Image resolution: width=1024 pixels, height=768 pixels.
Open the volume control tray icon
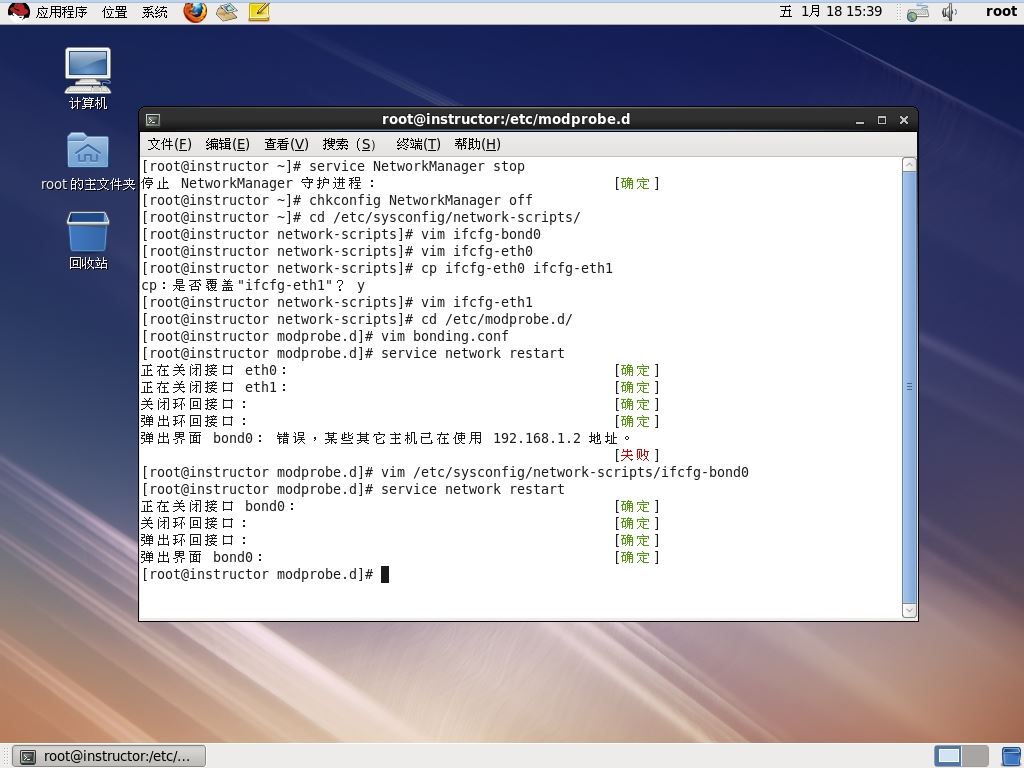pos(949,12)
